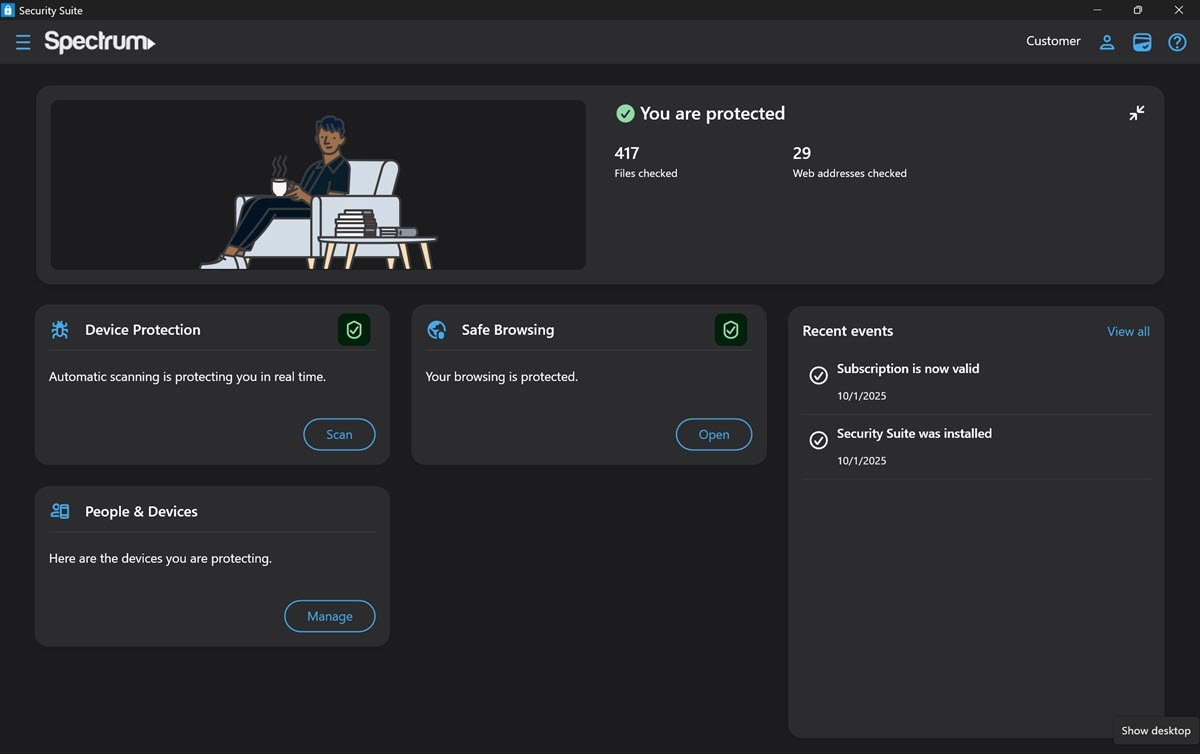The image size is (1200, 755).
Task: Start a scan with the Scan button
Action: pos(339,434)
